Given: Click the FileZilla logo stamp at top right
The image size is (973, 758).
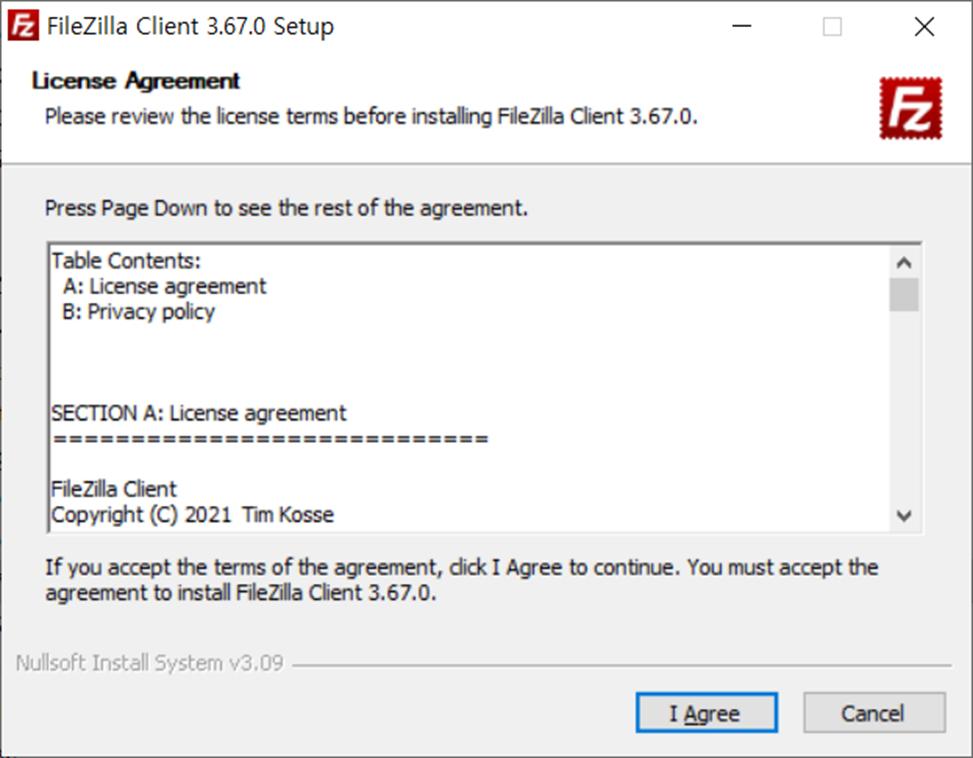Looking at the screenshot, I should click(x=910, y=107).
